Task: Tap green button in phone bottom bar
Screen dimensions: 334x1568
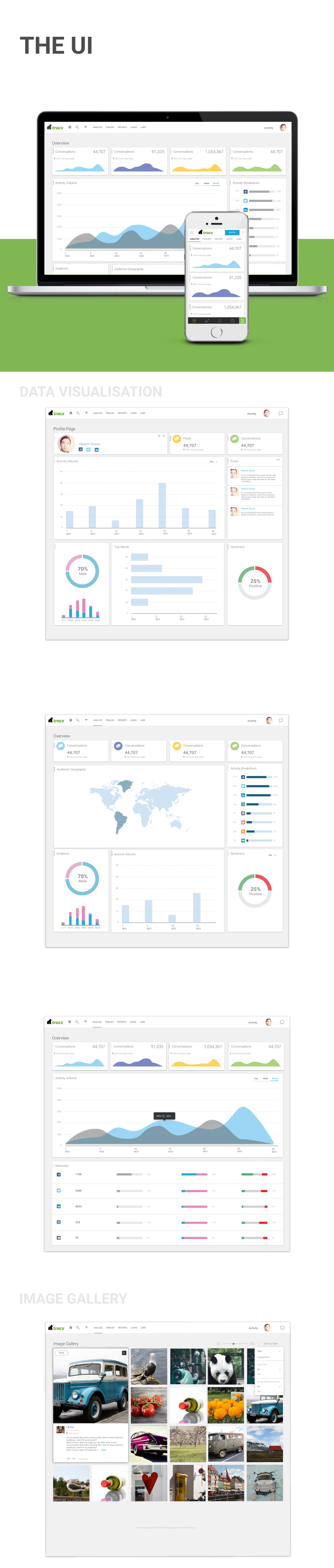Action: tap(243, 321)
